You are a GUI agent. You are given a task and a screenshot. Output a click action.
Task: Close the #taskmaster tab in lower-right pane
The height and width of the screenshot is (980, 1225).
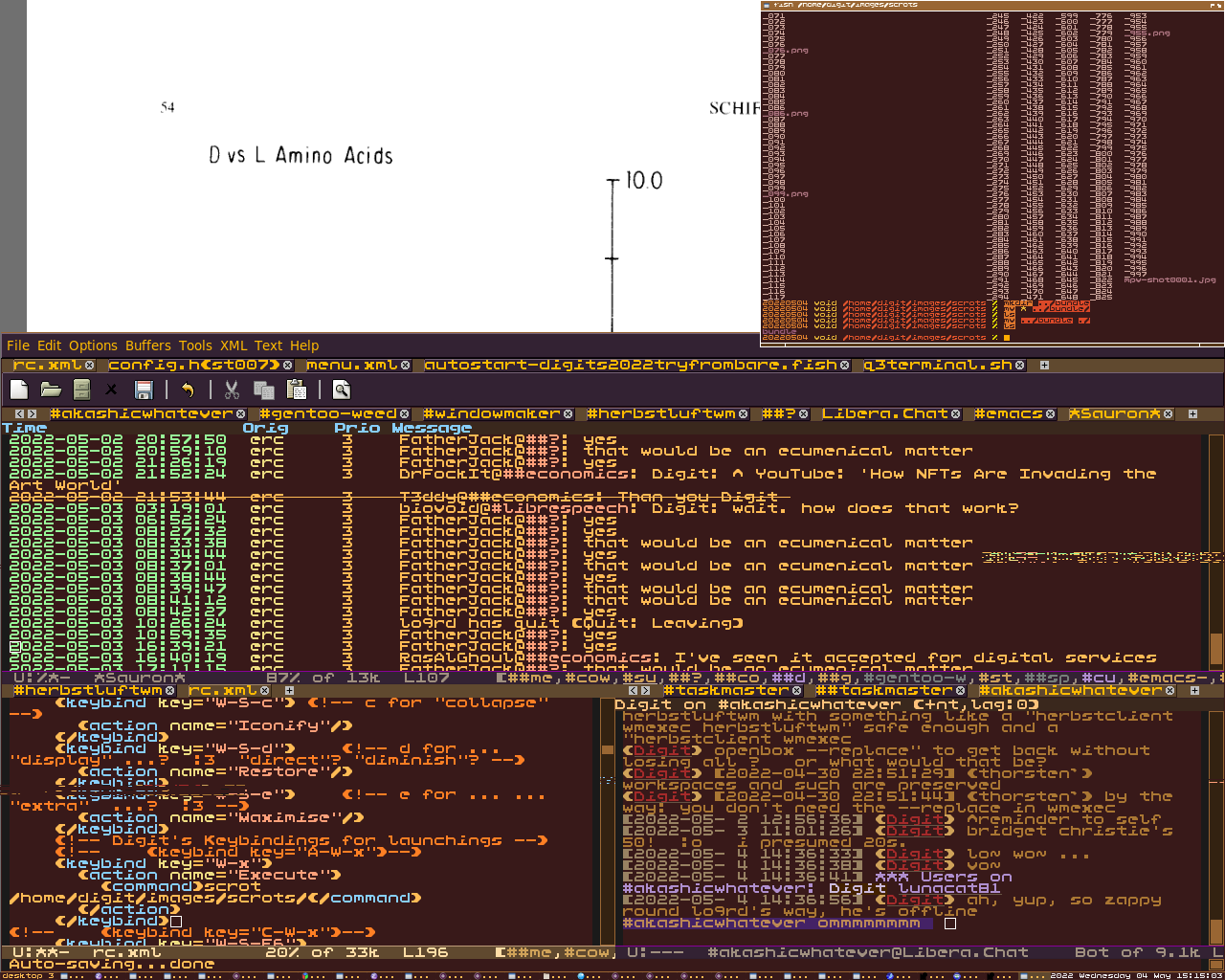tap(796, 690)
